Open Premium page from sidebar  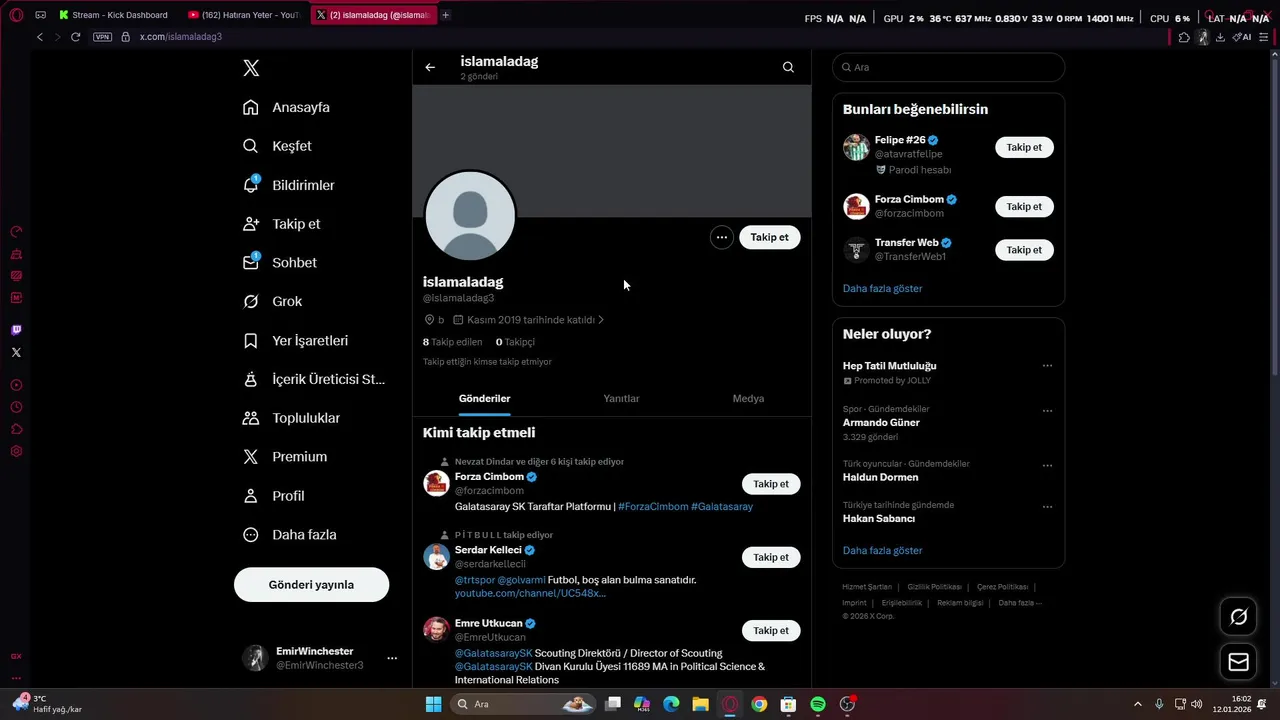[285, 456]
